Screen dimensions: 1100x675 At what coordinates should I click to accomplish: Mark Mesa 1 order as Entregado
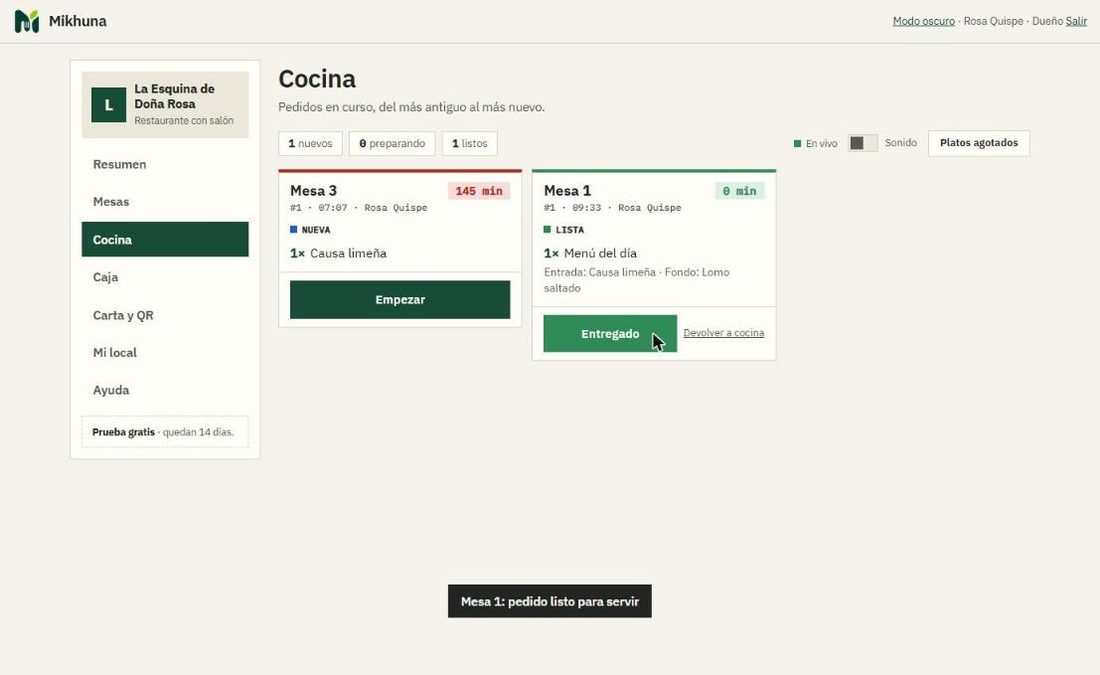(610, 333)
